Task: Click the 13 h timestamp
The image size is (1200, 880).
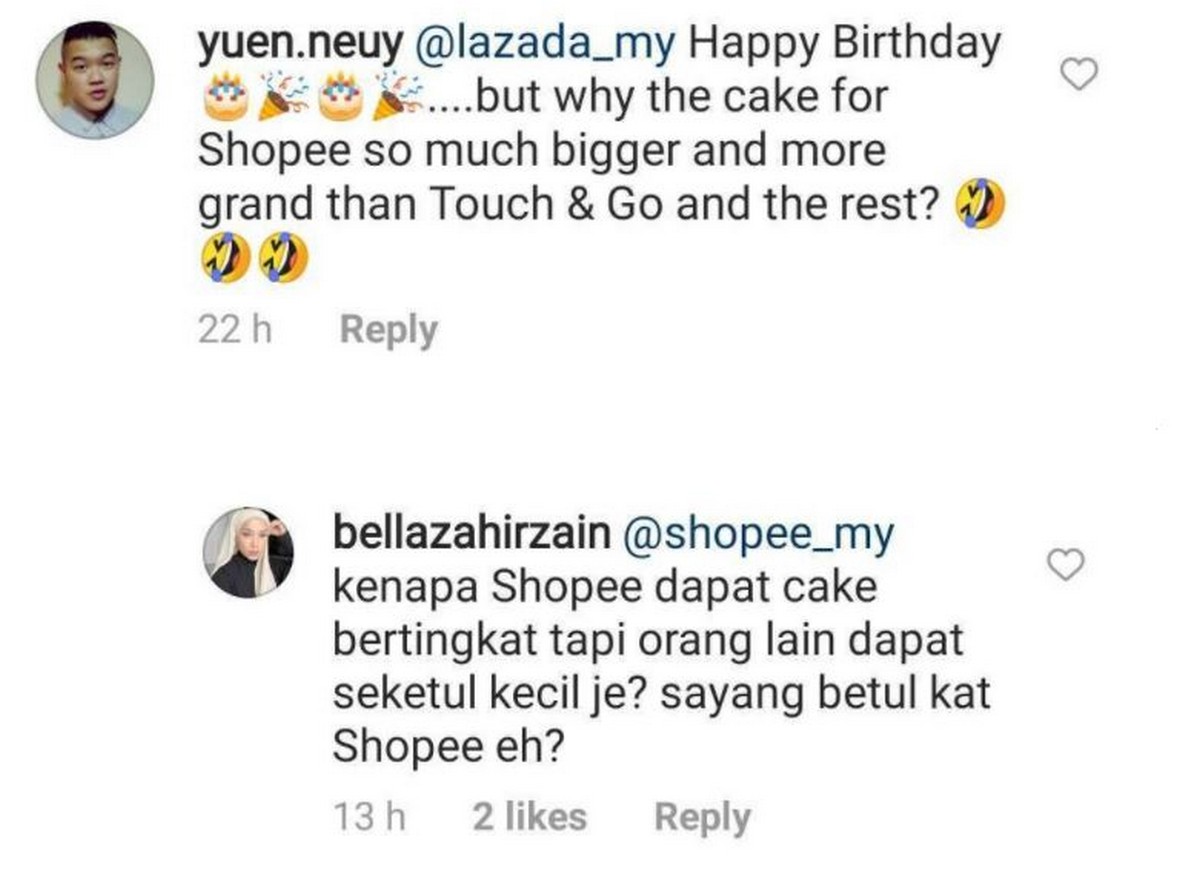Action: click(369, 817)
